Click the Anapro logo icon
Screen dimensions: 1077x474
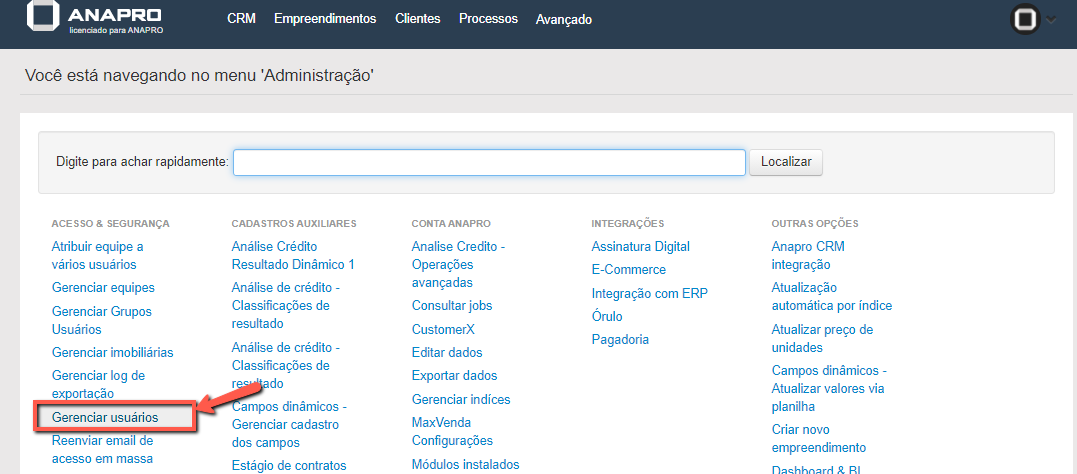point(44,17)
